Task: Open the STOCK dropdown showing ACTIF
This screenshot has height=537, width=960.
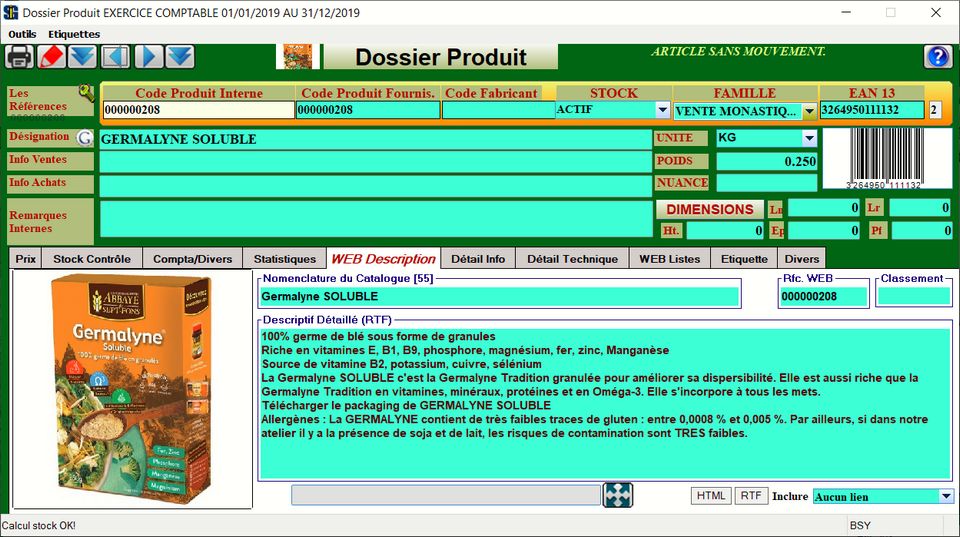Action: coord(662,110)
